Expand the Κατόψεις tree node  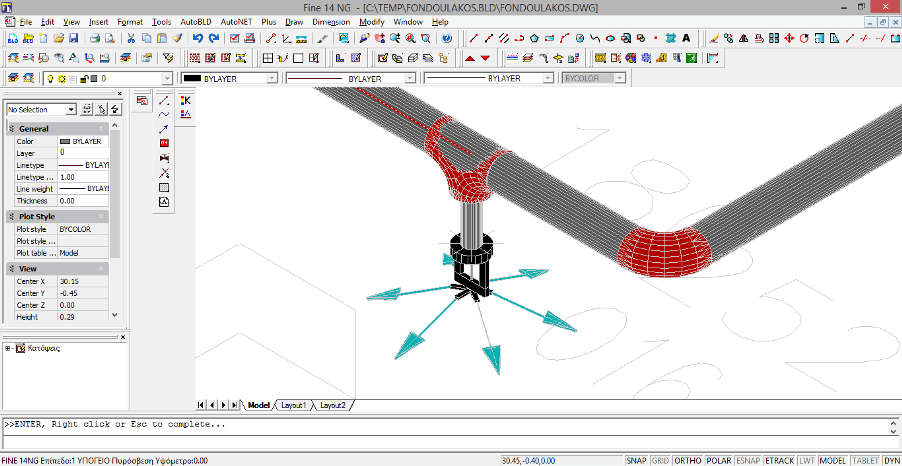(8, 348)
